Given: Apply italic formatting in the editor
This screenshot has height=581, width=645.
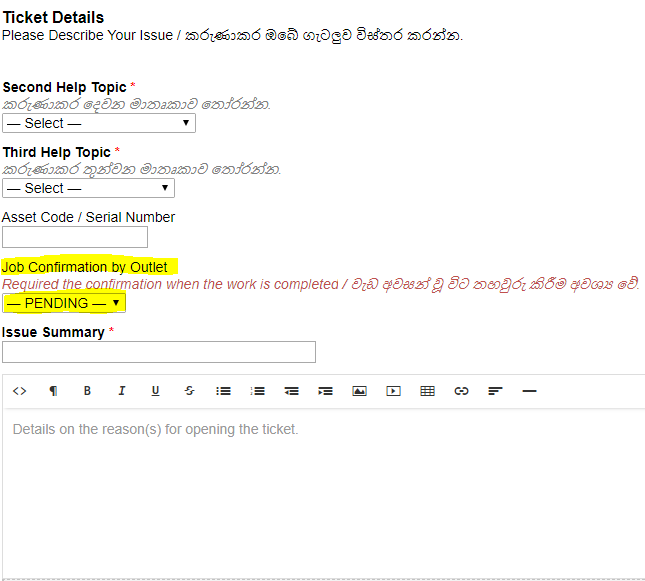Looking at the screenshot, I should 121,391.
